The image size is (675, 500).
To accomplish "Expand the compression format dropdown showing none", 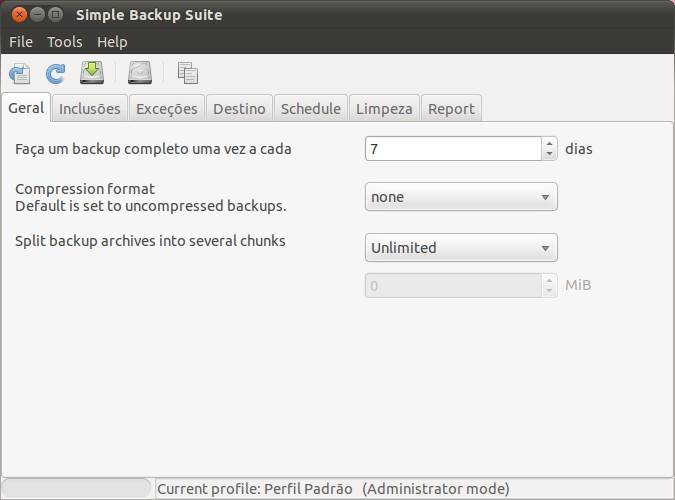I will [x=461, y=197].
